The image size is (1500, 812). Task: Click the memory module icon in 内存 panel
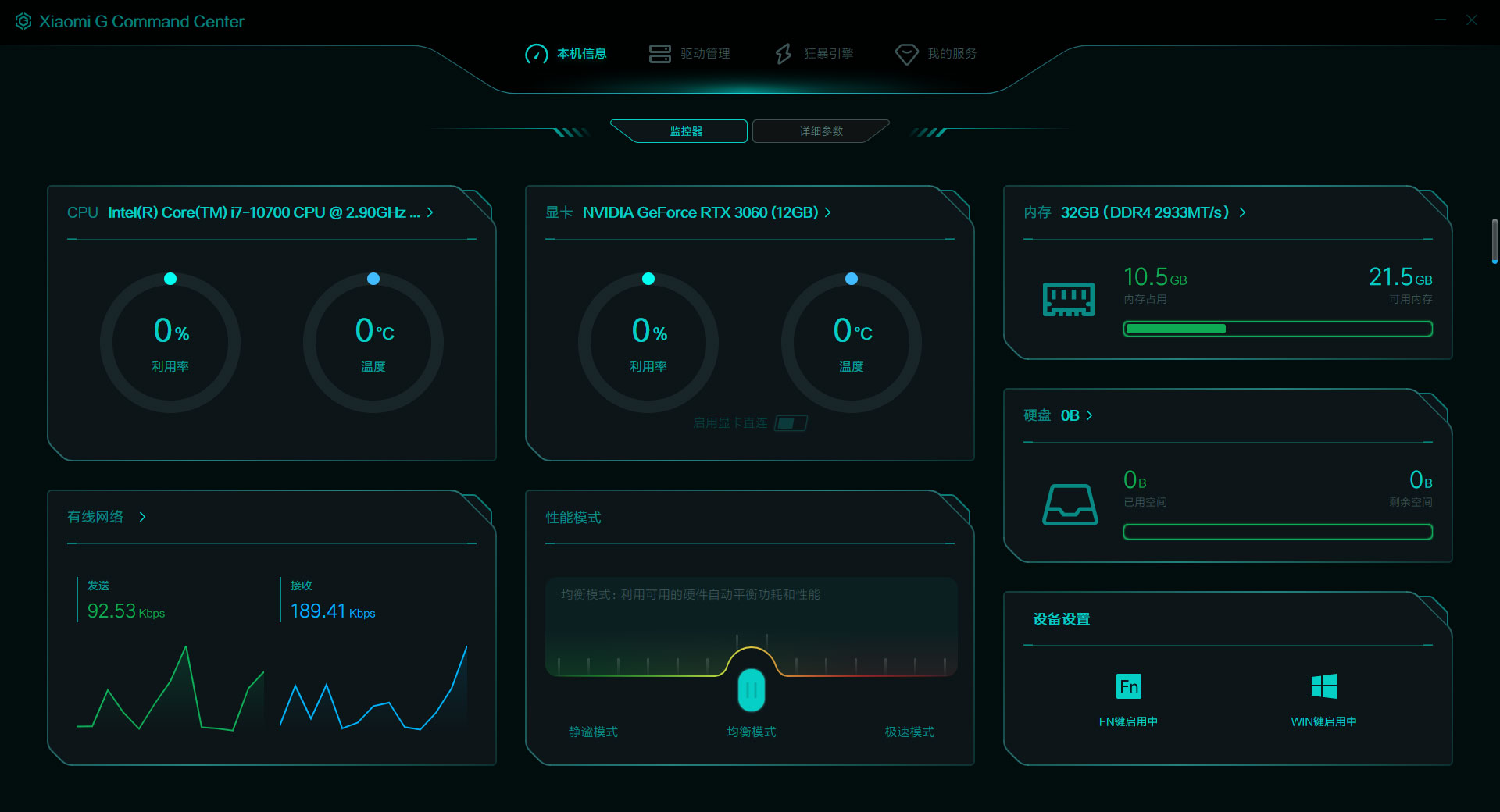(x=1069, y=299)
